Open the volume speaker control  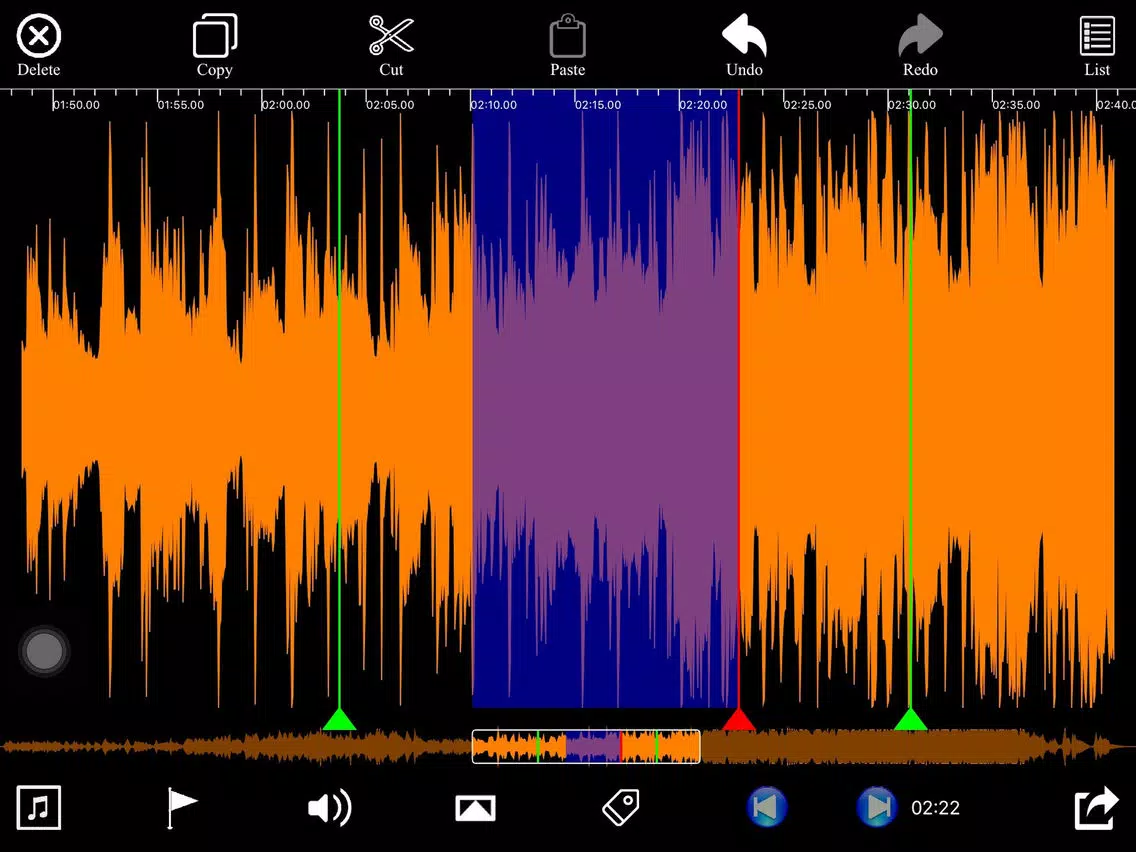330,807
